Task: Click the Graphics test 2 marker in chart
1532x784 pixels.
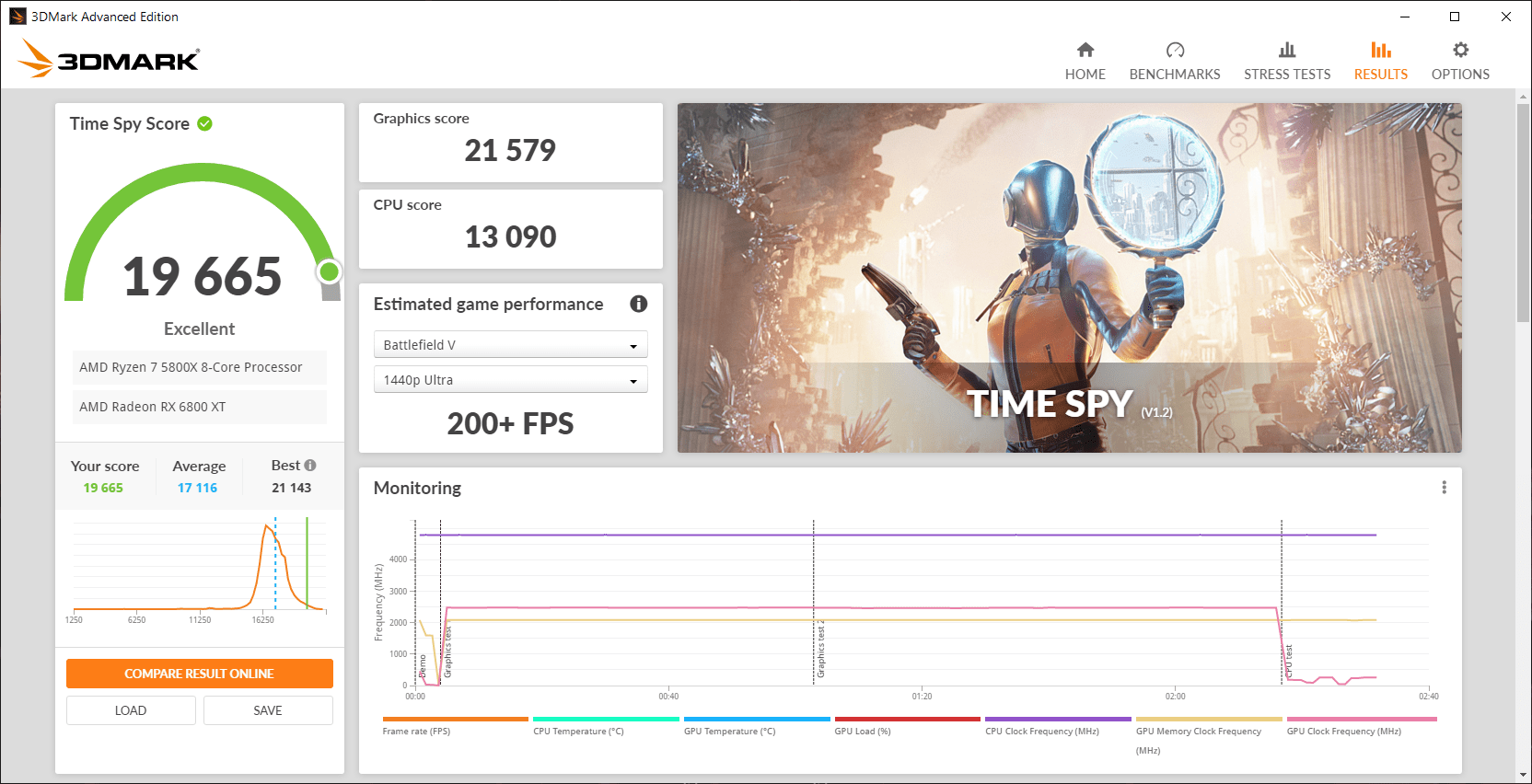Action: [820, 650]
